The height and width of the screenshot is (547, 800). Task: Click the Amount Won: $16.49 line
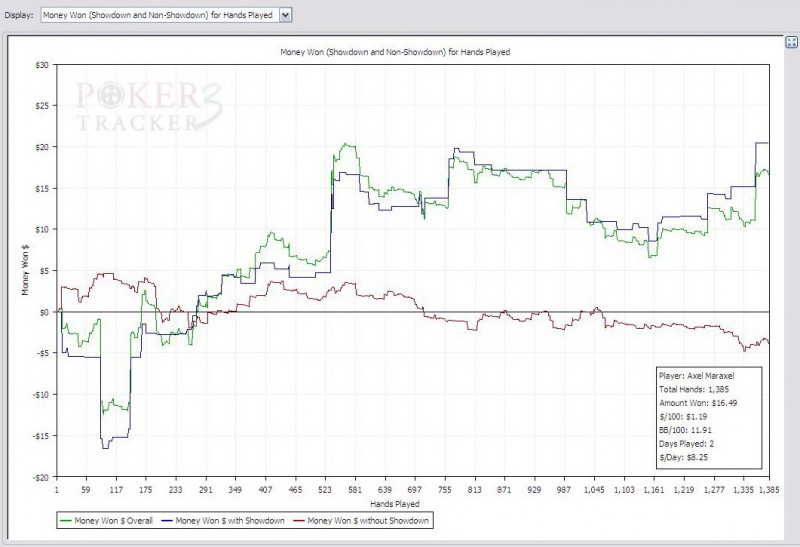(x=697, y=403)
